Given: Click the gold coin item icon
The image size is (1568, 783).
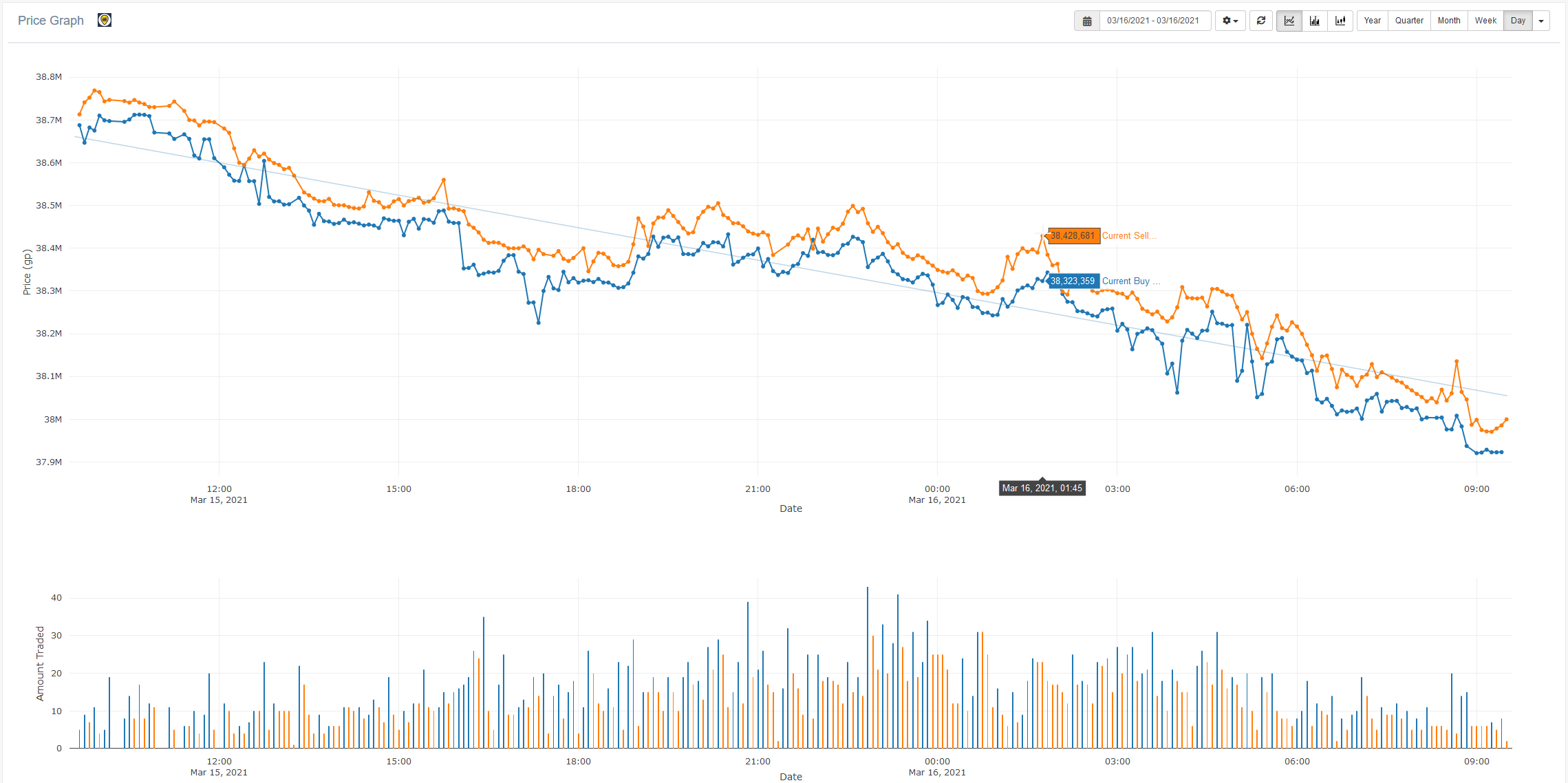Looking at the screenshot, I should point(104,20).
